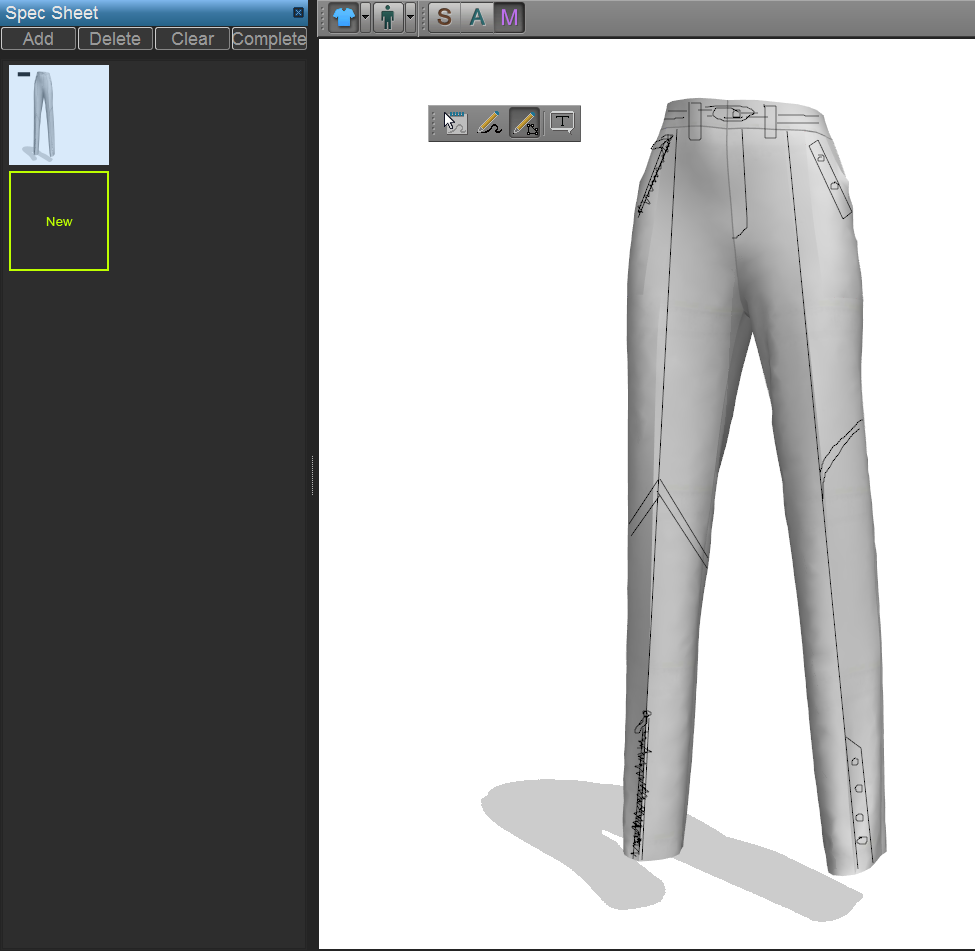The height and width of the screenshot is (951, 975).
Task: Open the avatar display dropdown arrow
Action: 410,18
